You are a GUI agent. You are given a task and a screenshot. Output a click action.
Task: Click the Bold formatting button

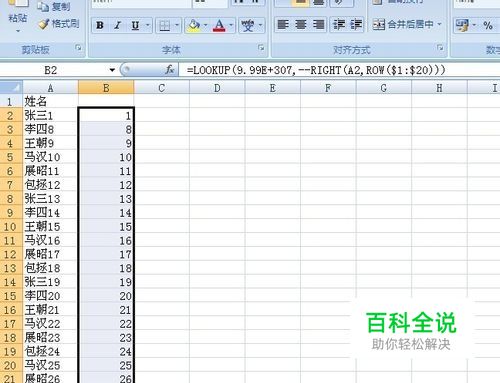point(100,25)
